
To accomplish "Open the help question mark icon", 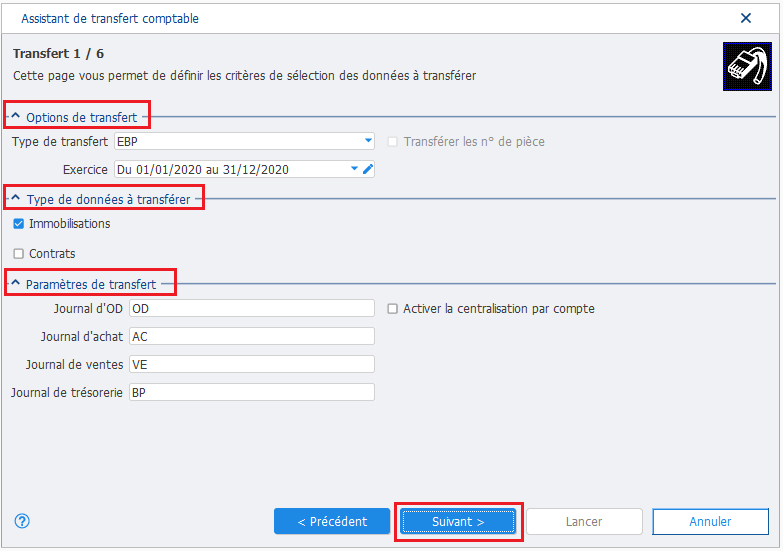I will [x=22, y=521].
